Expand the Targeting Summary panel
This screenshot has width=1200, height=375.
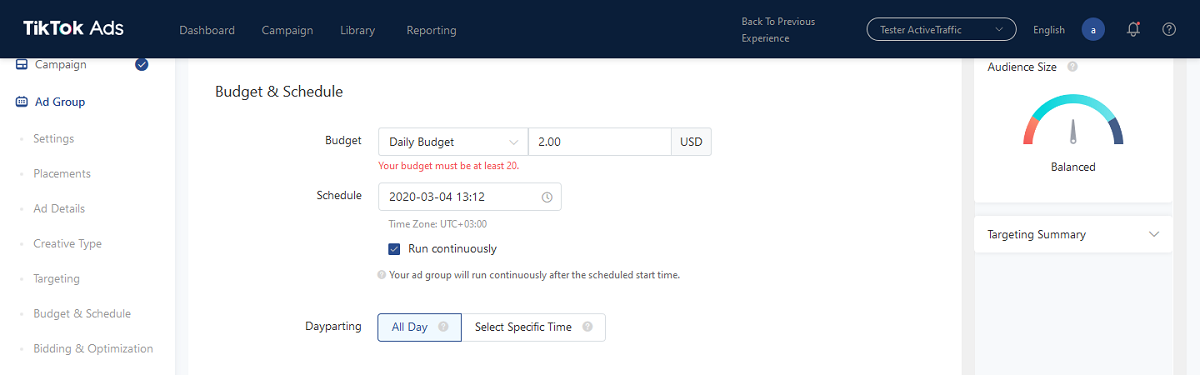point(1073,234)
